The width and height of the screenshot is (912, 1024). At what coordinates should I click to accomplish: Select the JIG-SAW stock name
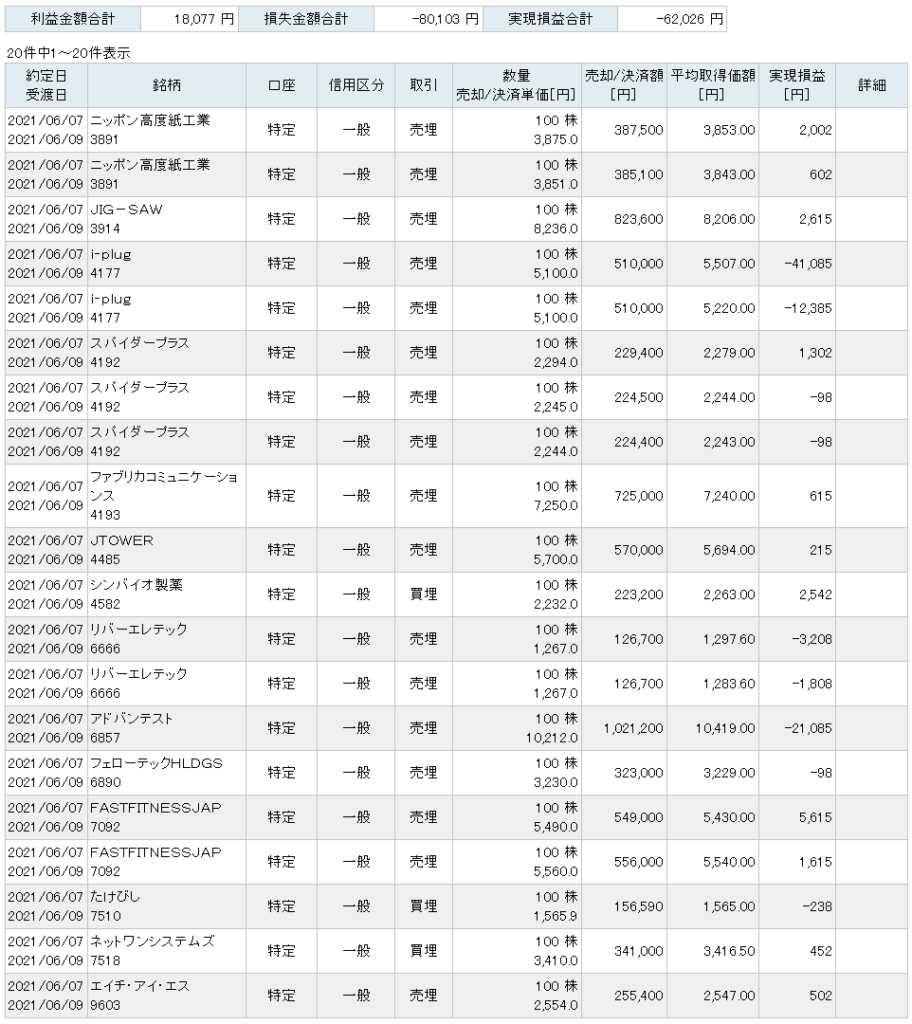click(126, 210)
